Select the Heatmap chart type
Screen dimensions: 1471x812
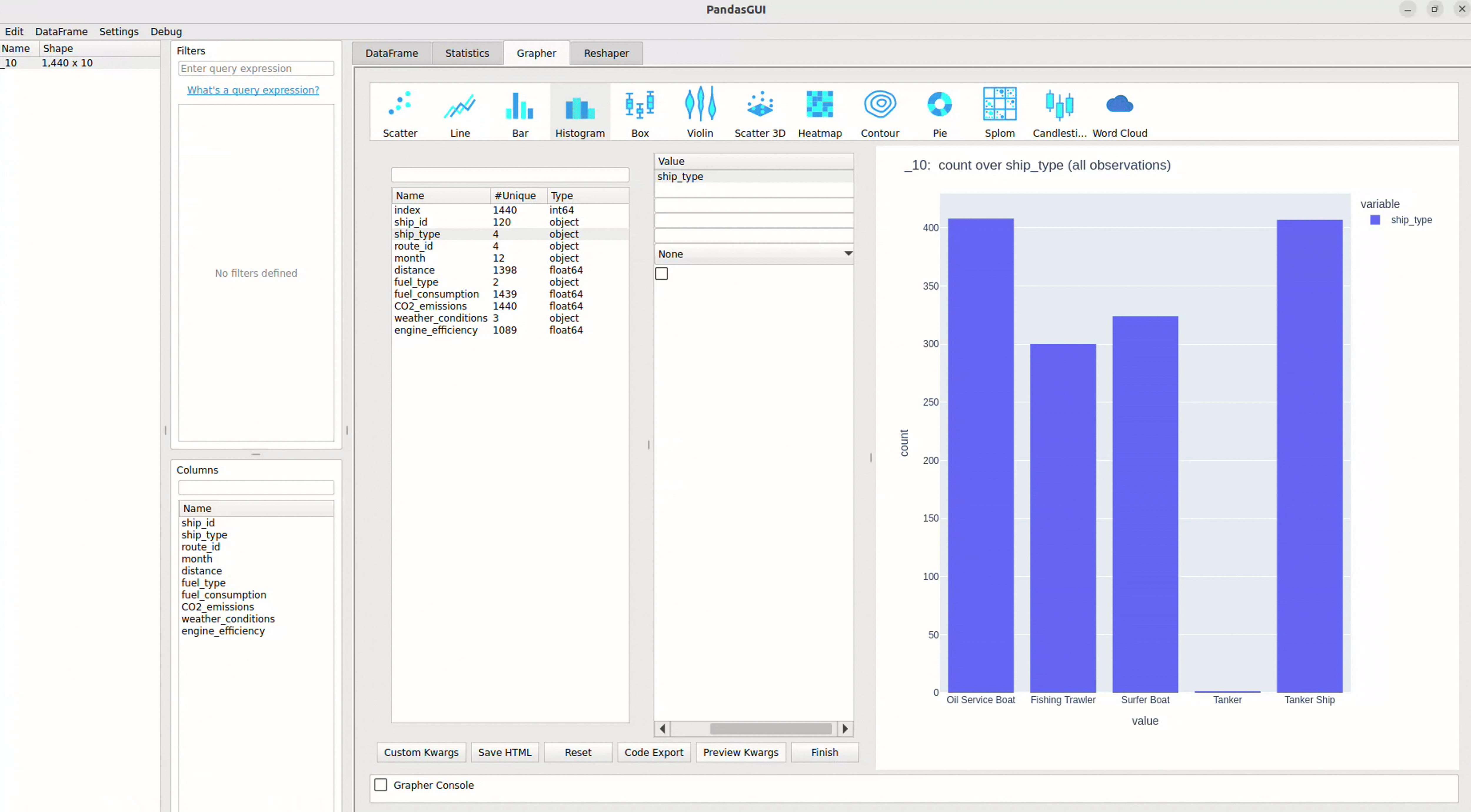819,112
